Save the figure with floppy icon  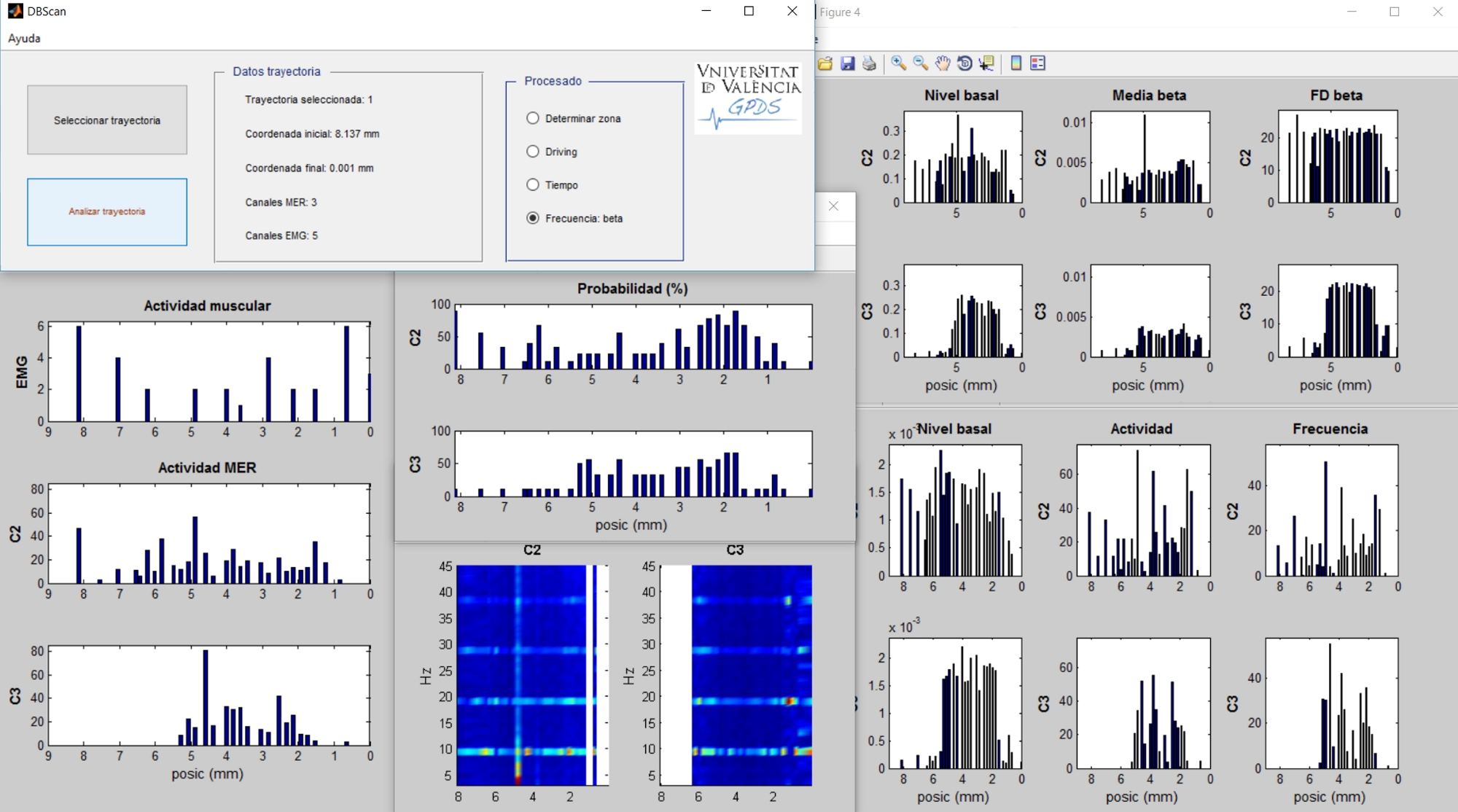coord(847,63)
